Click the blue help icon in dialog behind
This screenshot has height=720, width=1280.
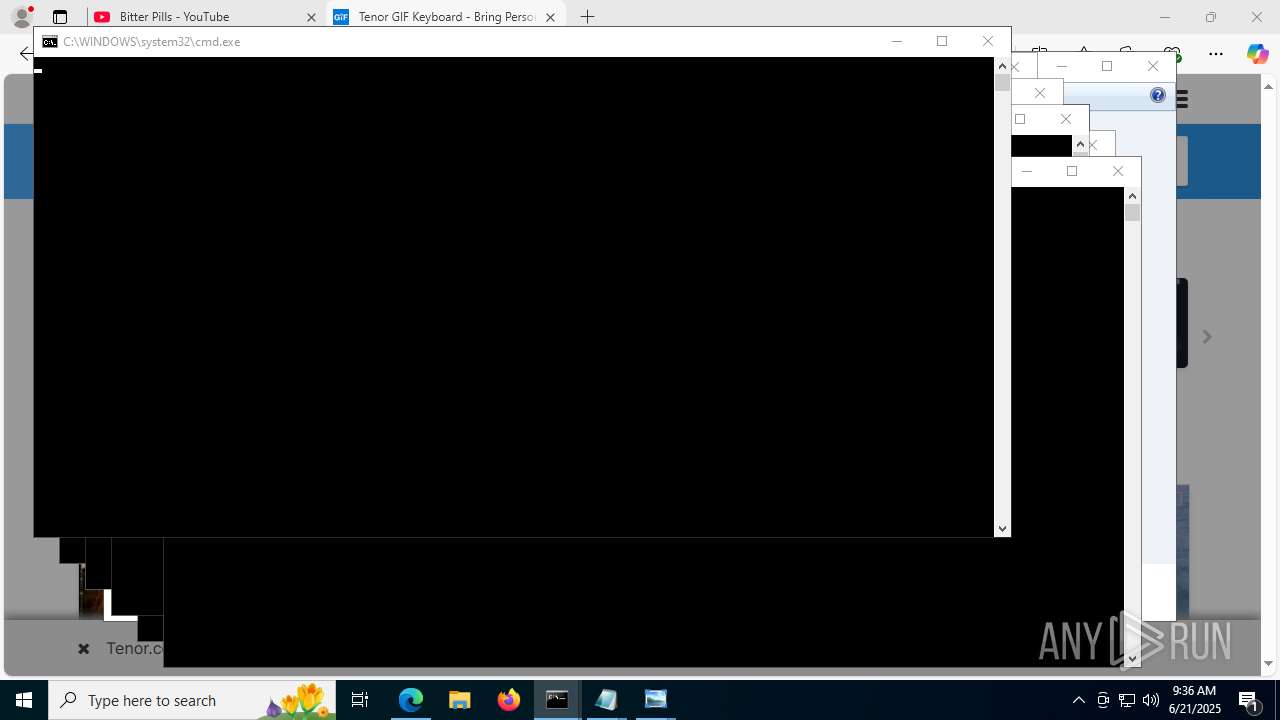1158,96
